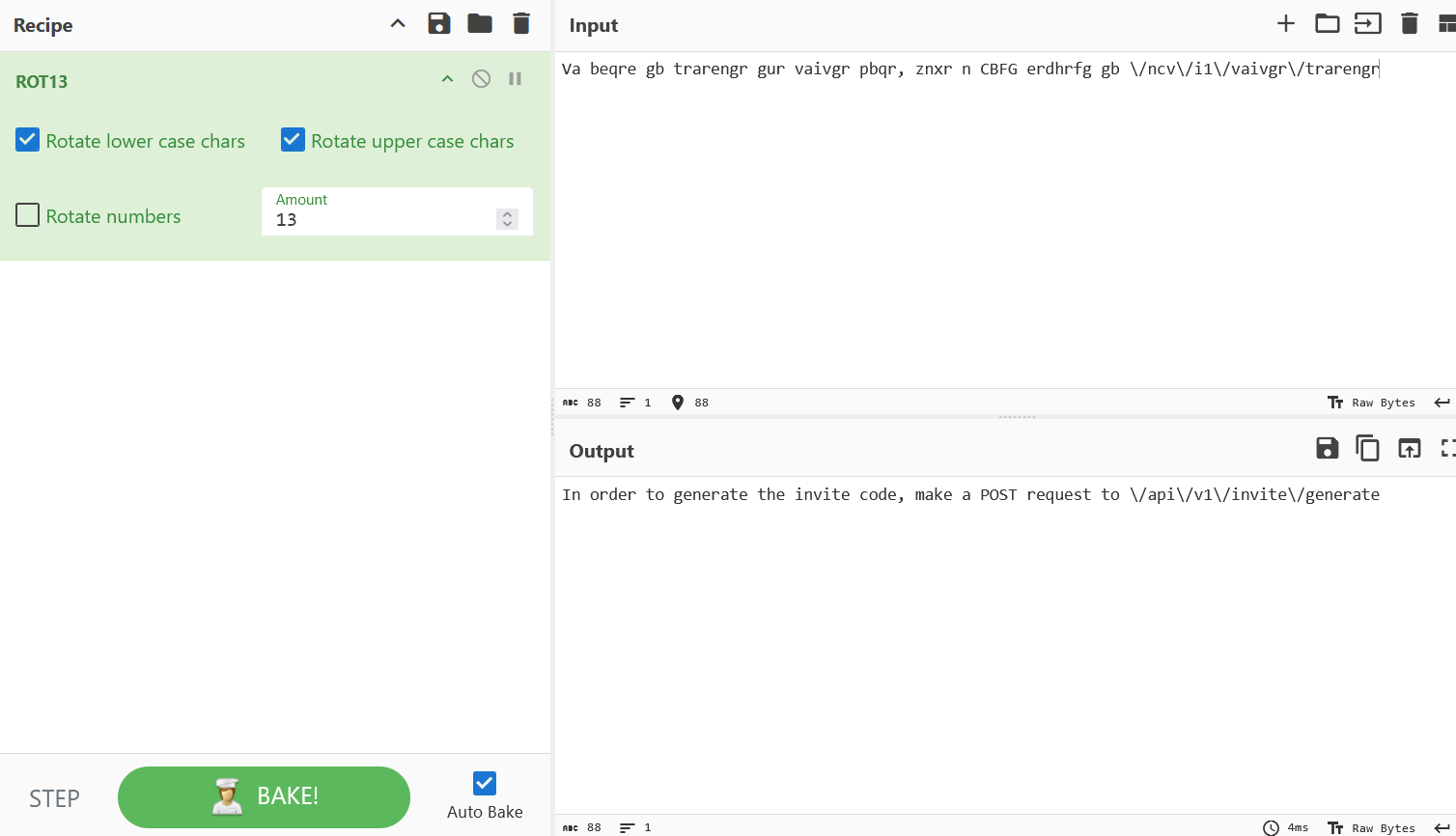Screen dimensions: 1456x836
Task: Disable the ROT13 operation
Action: 481,79
